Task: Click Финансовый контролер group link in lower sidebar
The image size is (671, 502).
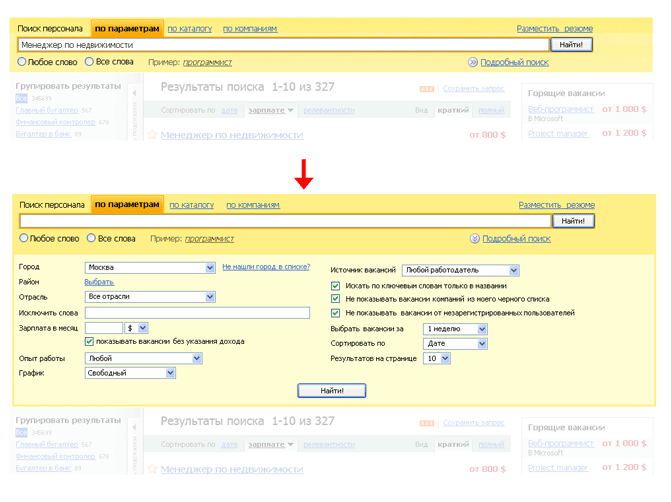Action: pyautogui.click(x=56, y=456)
